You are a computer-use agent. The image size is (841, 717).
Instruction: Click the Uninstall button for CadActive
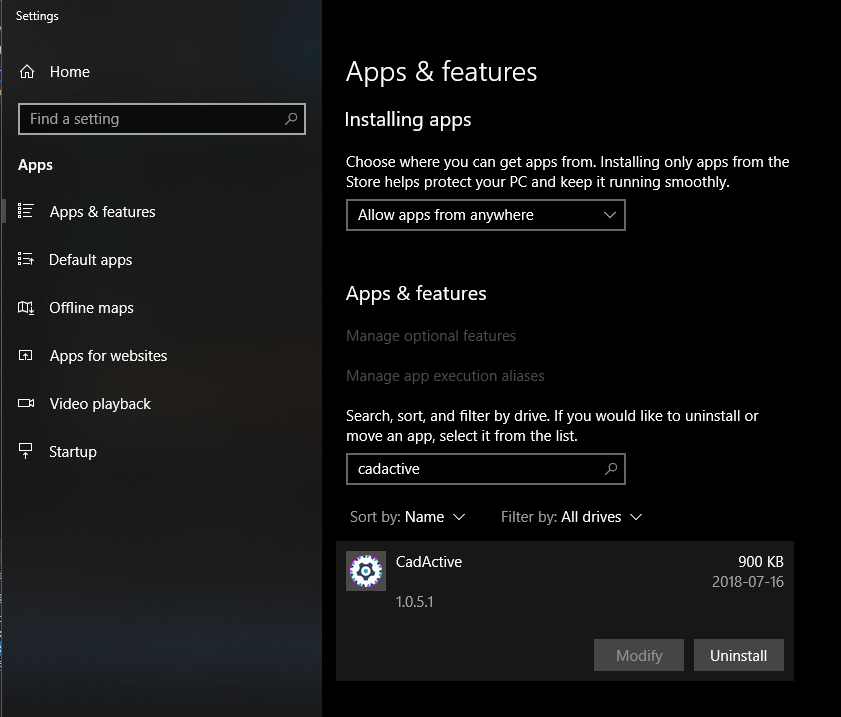pos(739,655)
